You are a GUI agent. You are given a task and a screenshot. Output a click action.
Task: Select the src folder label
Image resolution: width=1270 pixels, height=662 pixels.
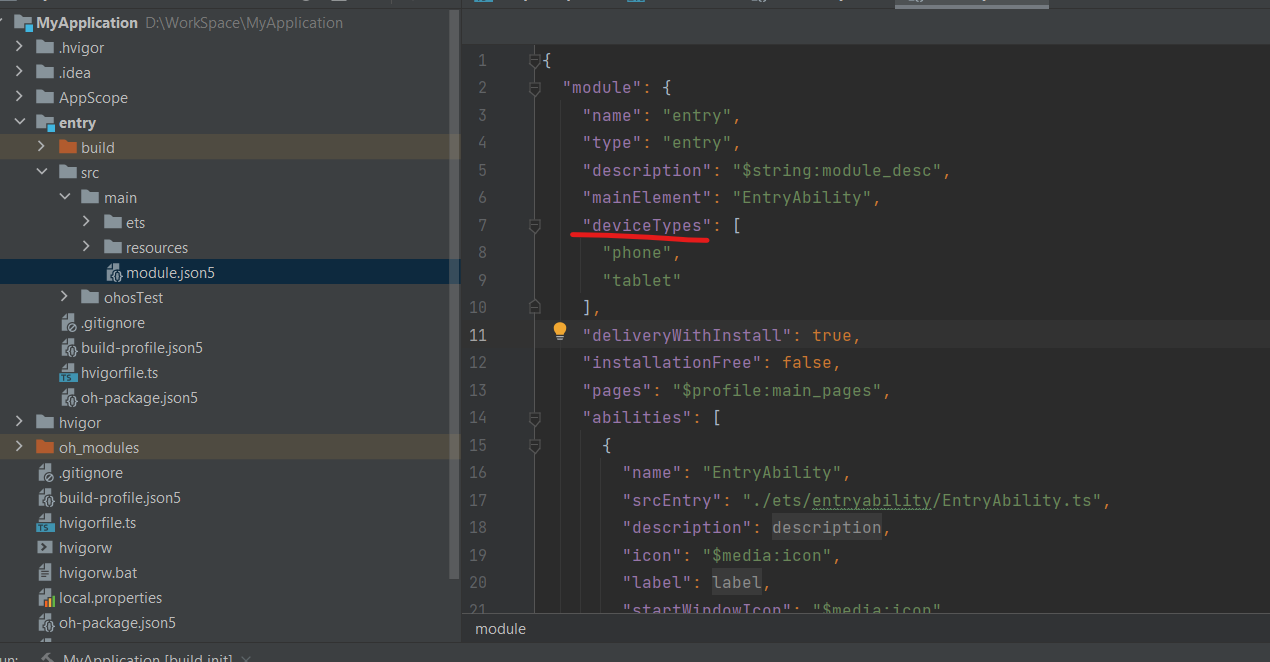[90, 172]
